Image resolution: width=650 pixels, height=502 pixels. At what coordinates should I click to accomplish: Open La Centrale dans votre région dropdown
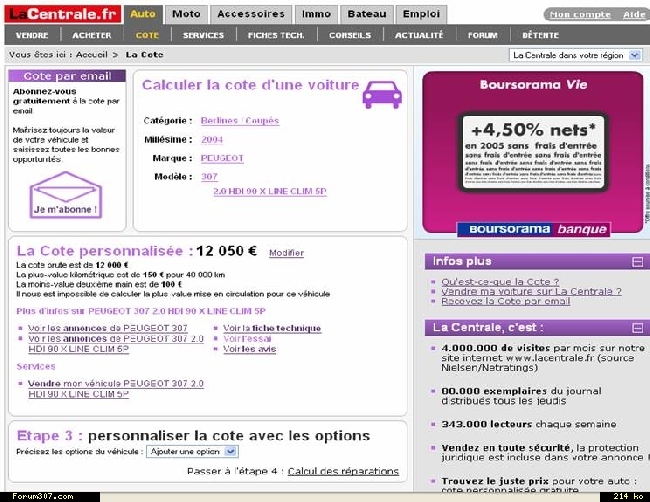click(575, 55)
